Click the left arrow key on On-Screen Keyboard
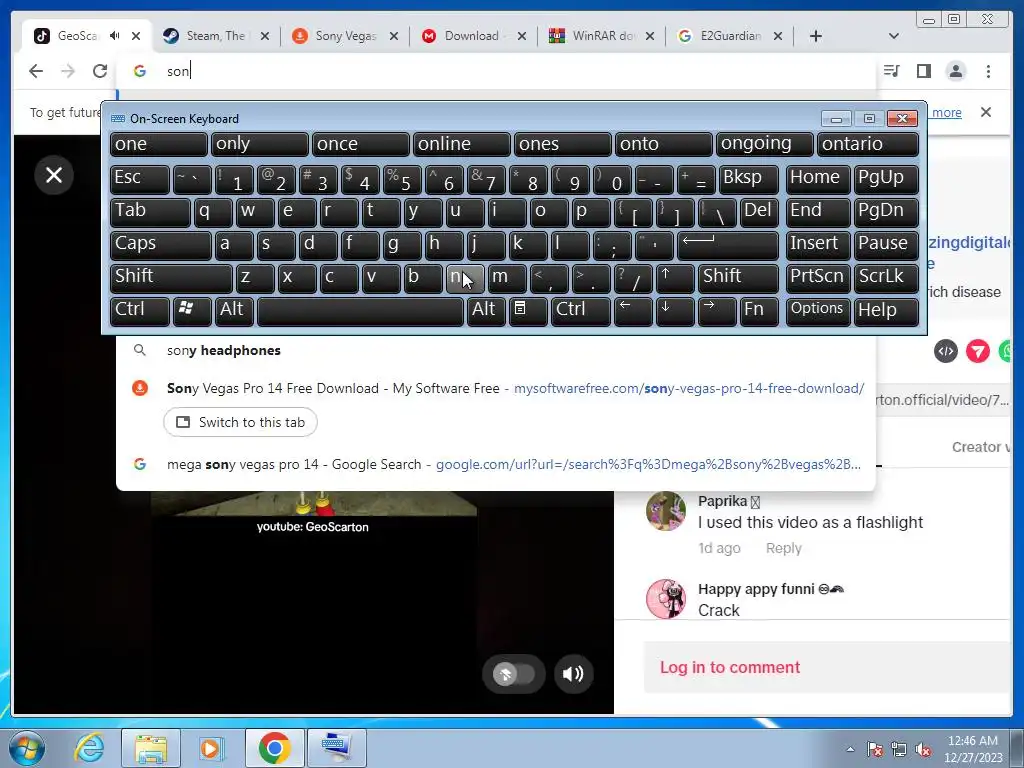The image size is (1024, 768). [x=633, y=311]
